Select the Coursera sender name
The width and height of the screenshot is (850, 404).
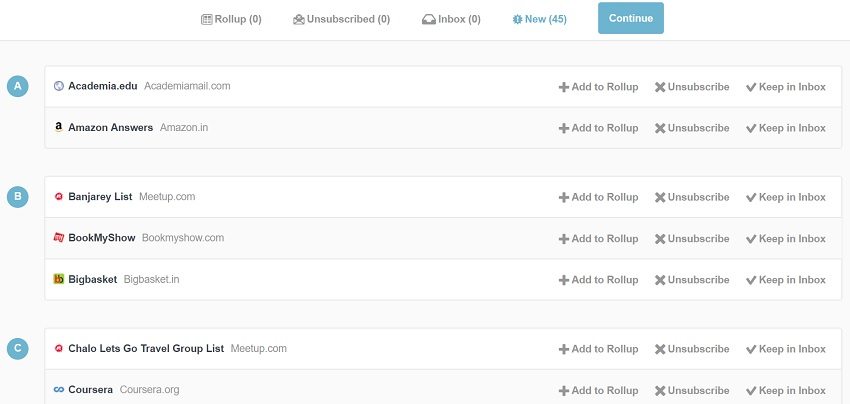click(x=91, y=390)
